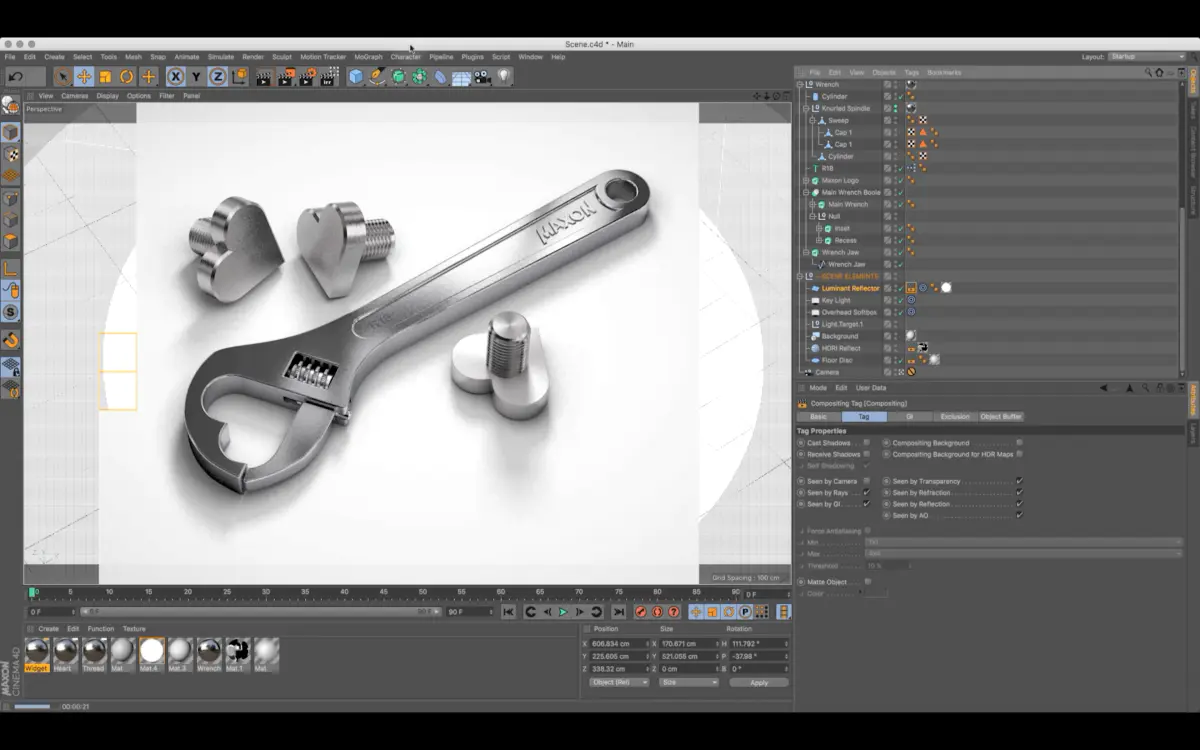The image size is (1200, 750).
Task: Select the Wrench material thumbnail
Action: (x=209, y=655)
